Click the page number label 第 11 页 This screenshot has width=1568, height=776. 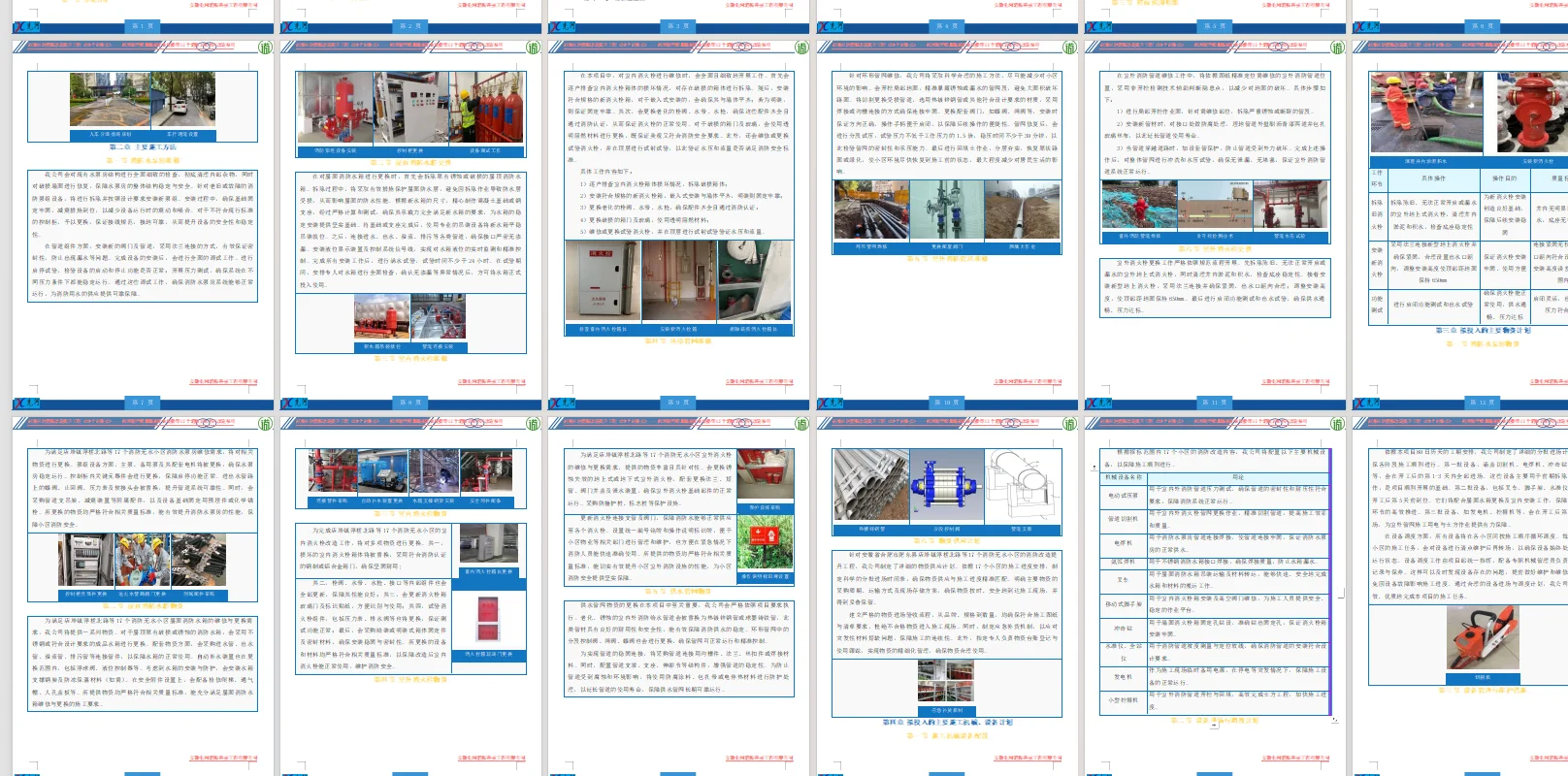tap(1214, 403)
